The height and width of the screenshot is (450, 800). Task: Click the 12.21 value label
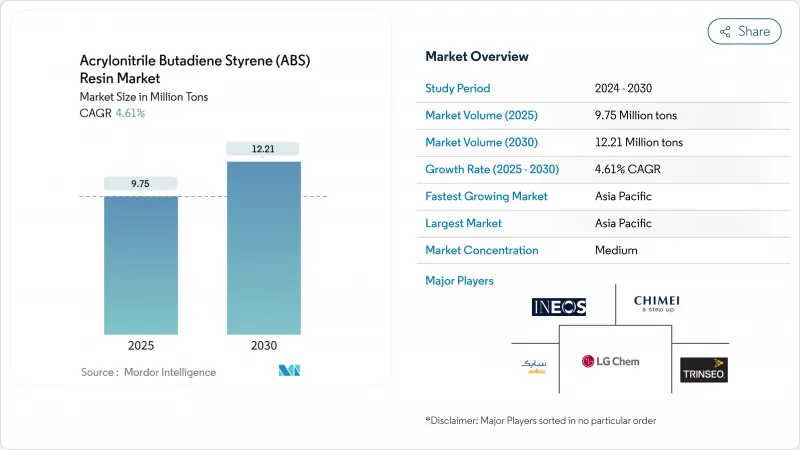coord(265,149)
